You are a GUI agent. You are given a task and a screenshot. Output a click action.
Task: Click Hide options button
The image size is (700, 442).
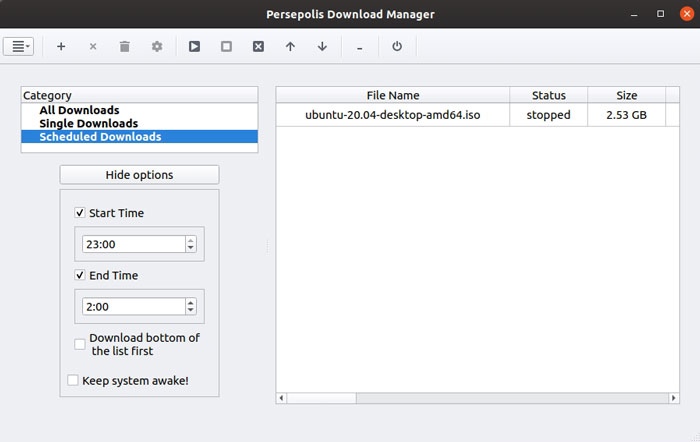pos(139,175)
